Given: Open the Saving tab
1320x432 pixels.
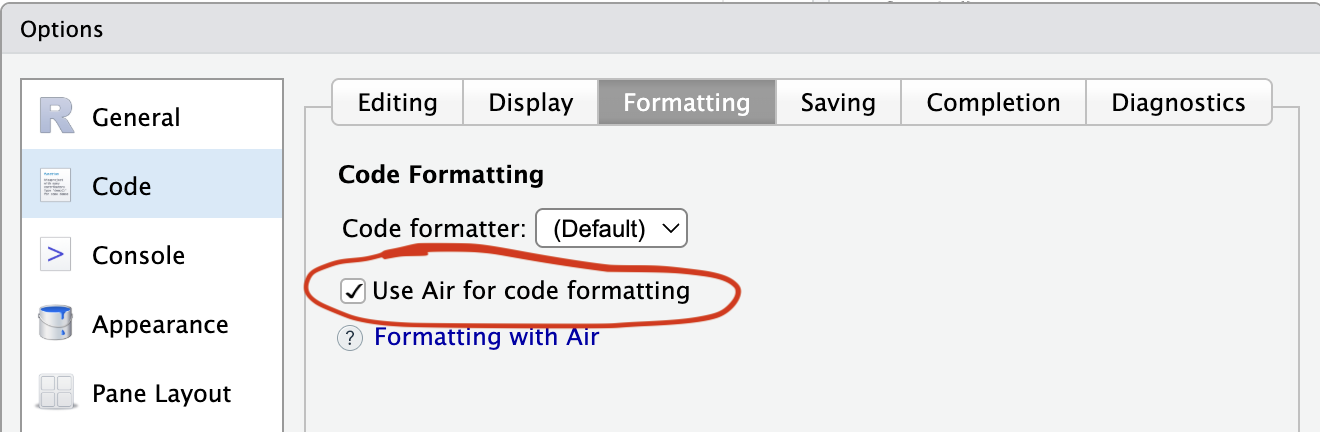Looking at the screenshot, I should click(838, 103).
